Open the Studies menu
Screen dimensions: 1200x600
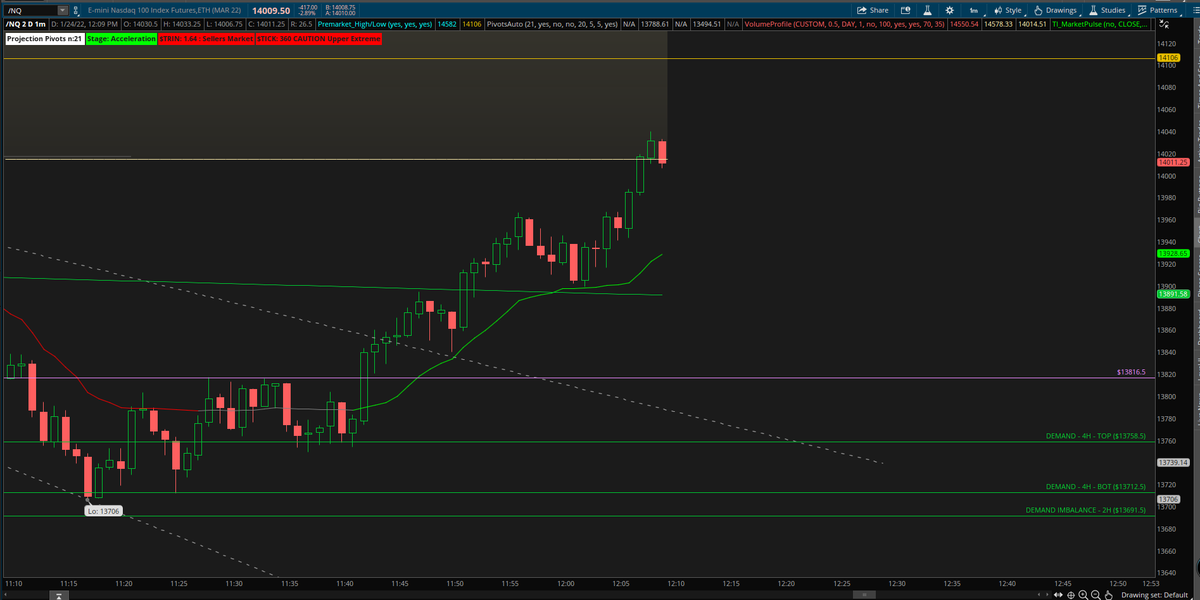tap(1107, 10)
